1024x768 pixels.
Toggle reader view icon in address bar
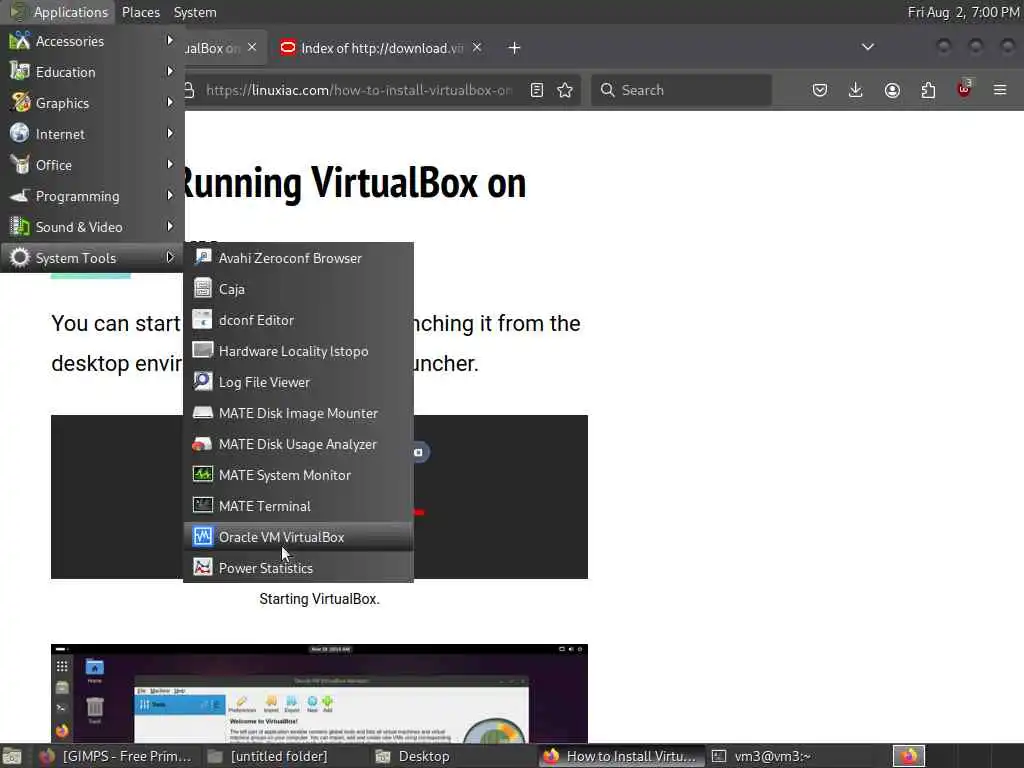[x=537, y=90]
